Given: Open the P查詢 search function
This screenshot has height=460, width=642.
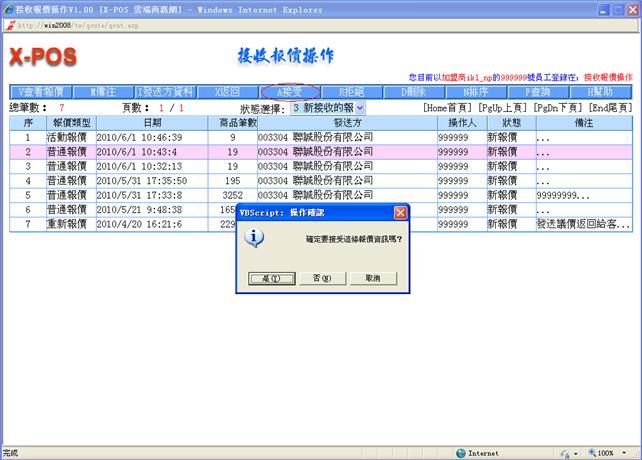Looking at the screenshot, I should click(x=539, y=92).
